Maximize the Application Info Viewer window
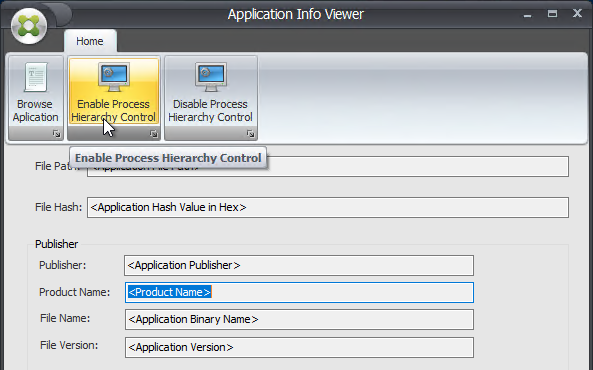Image resolution: width=593 pixels, height=370 pixels. tap(552, 14)
